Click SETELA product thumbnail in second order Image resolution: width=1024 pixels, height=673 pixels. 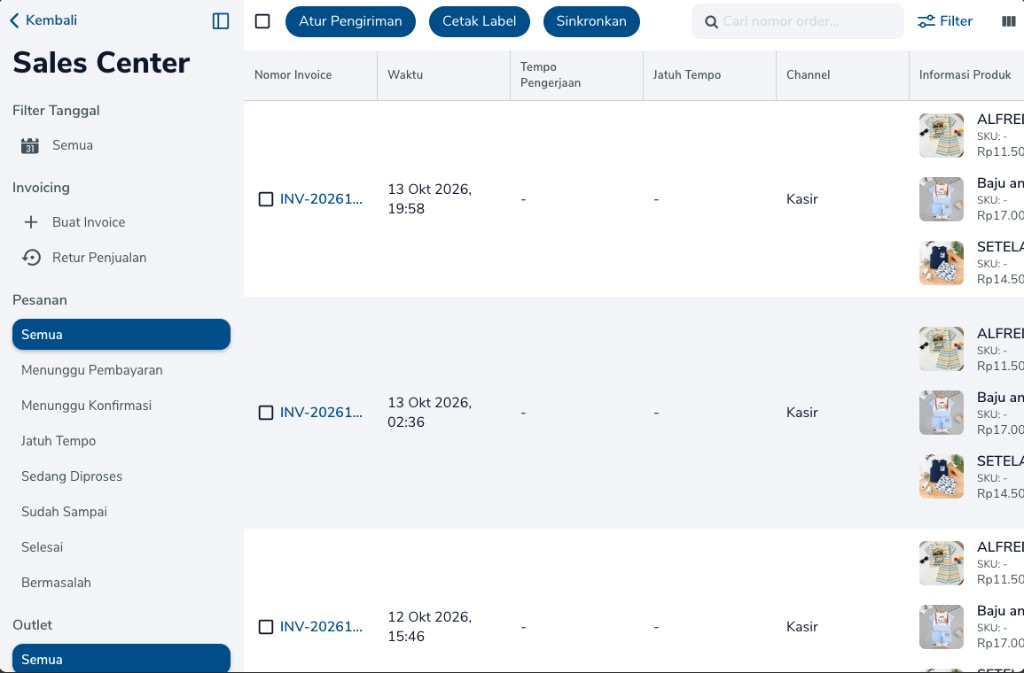(941, 477)
